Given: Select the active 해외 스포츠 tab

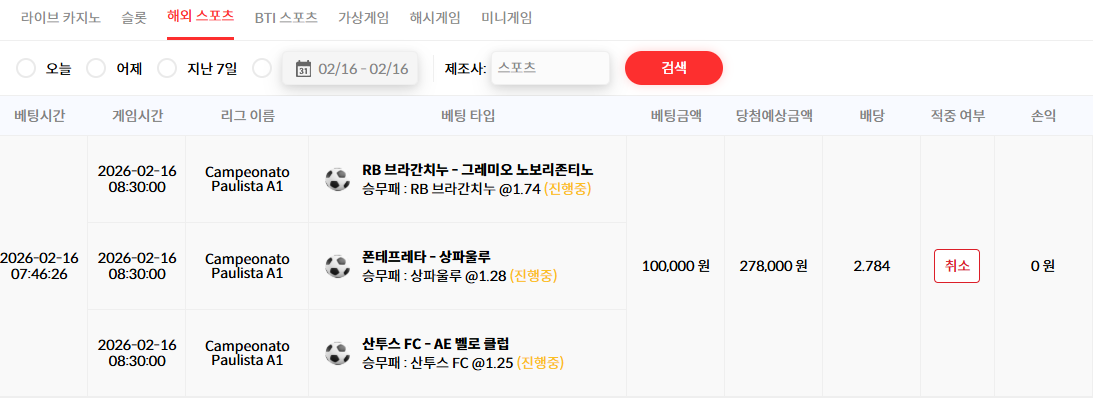Looking at the screenshot, I should [x=201, y=17].
